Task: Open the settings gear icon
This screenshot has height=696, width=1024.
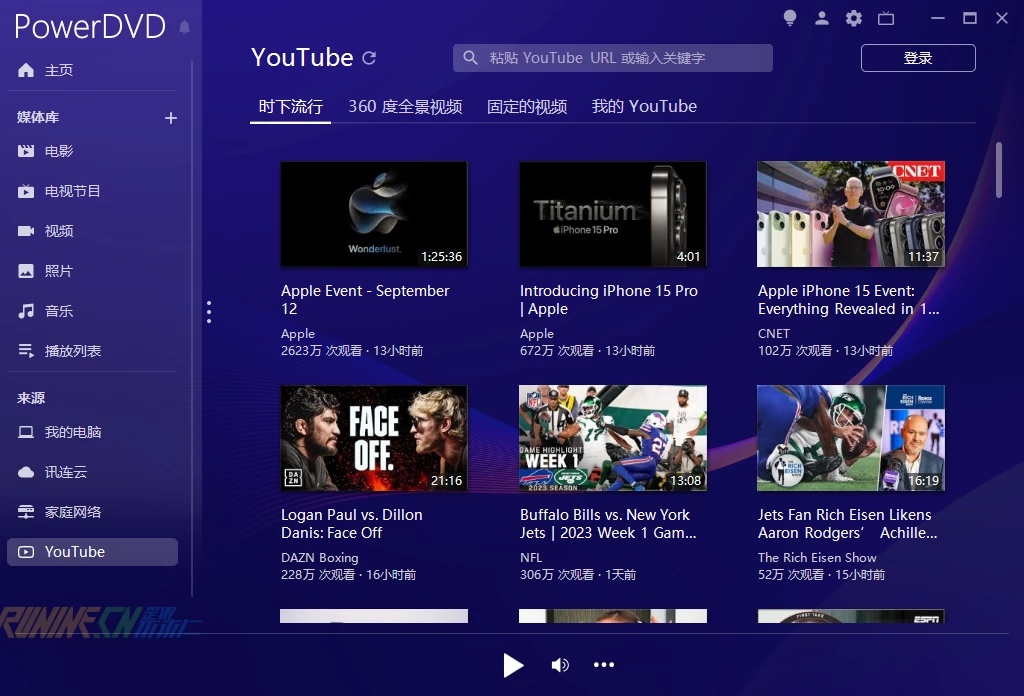Action: [x=853, y=18]
